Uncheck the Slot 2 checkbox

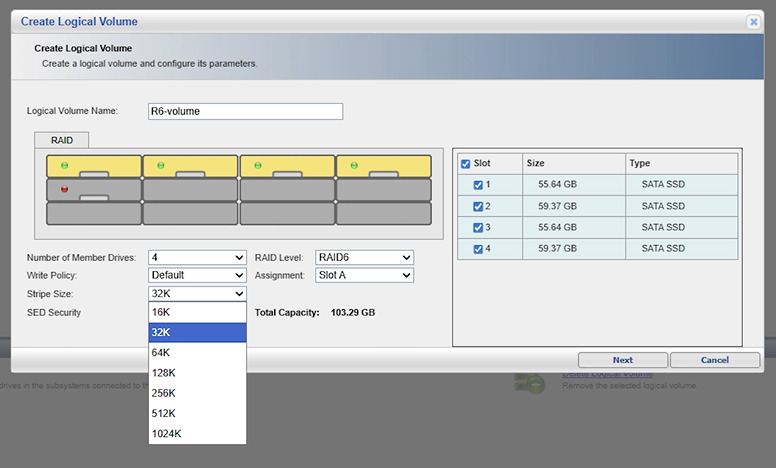(478, 206)
